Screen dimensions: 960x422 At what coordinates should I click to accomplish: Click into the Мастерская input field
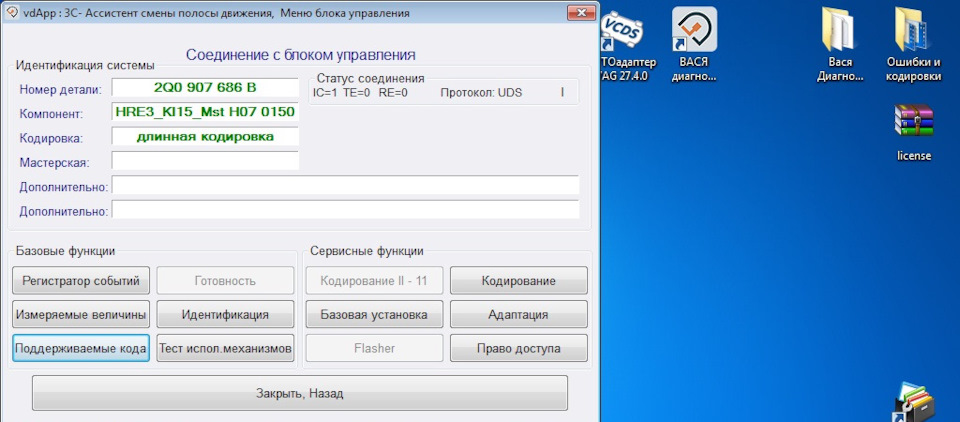205,161
